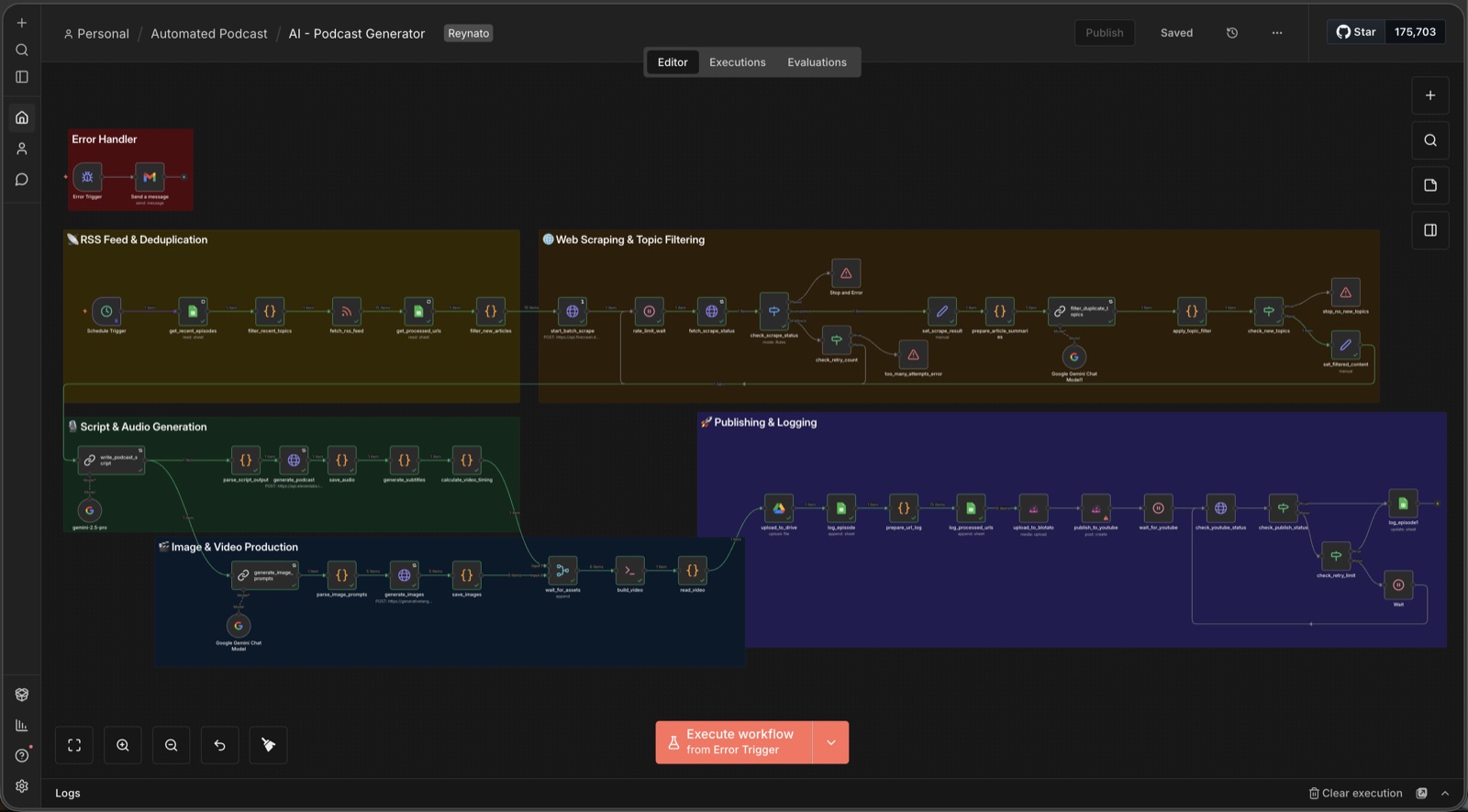Add a node with the canvas plus button

pyautogui.click(x=1430, y=95)
